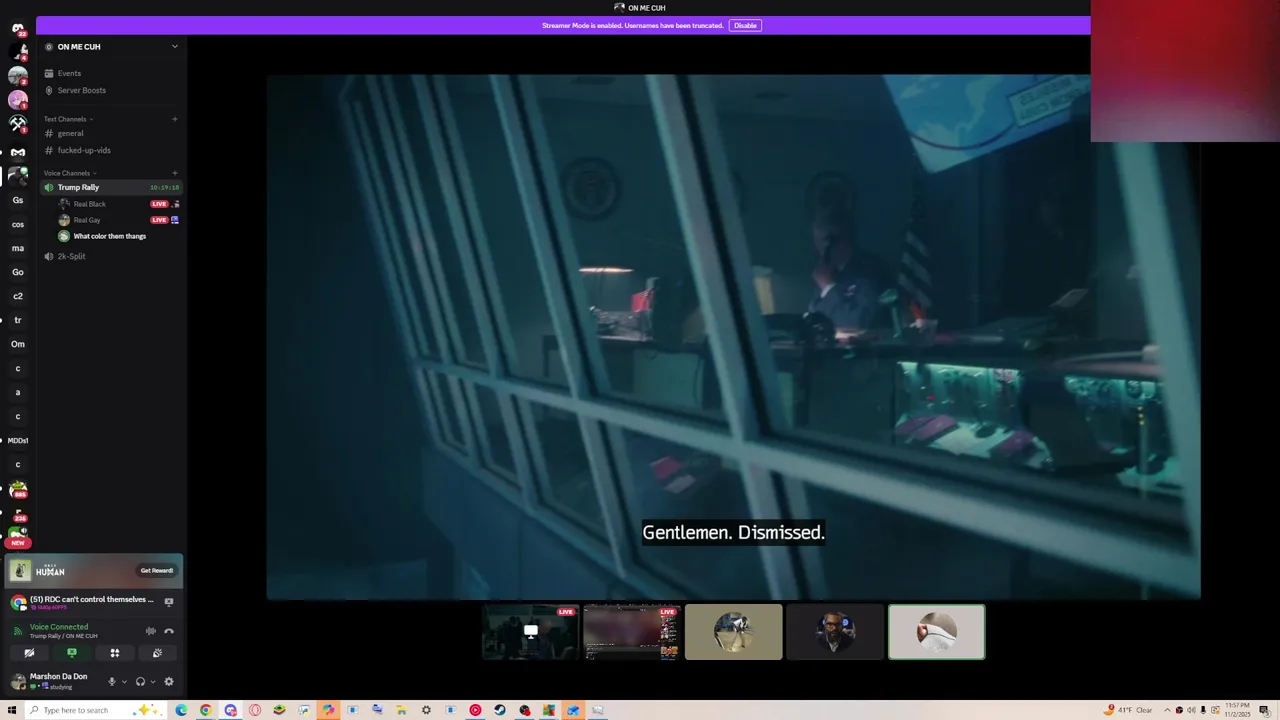Open Discord User Settings gear
The image size is (1280, 720).
tap(168, 682)
